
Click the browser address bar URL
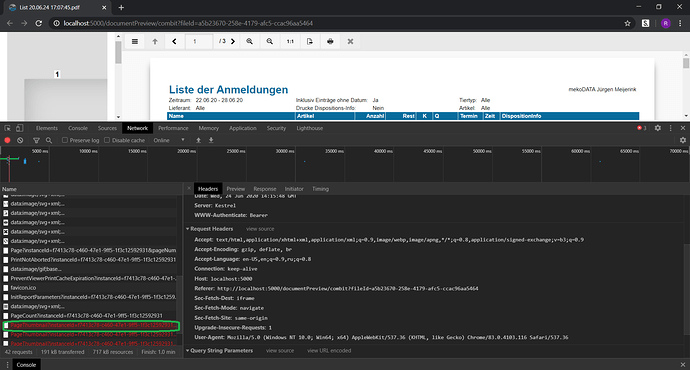click(188, 23)
